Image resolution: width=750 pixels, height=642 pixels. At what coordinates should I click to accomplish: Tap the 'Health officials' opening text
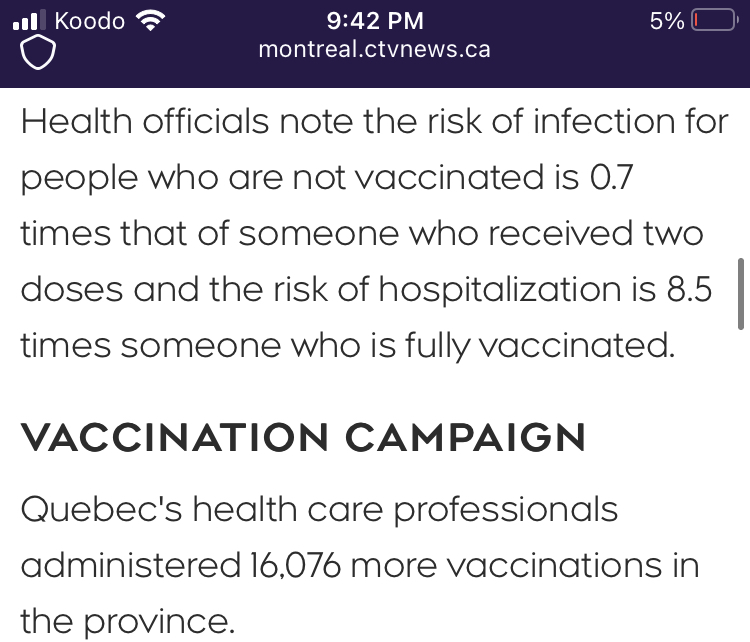pyautogui.click(x=145, y=121)
